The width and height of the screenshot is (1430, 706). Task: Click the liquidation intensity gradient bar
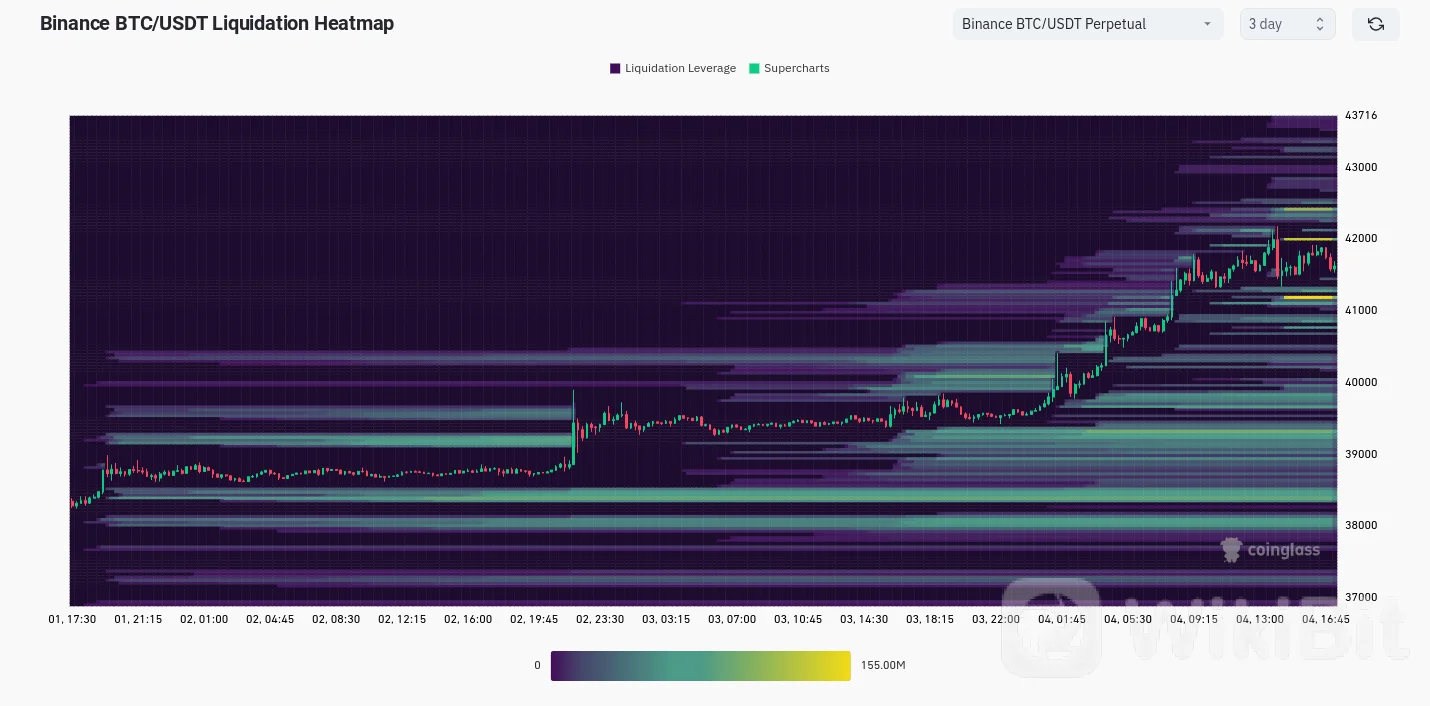700,665
